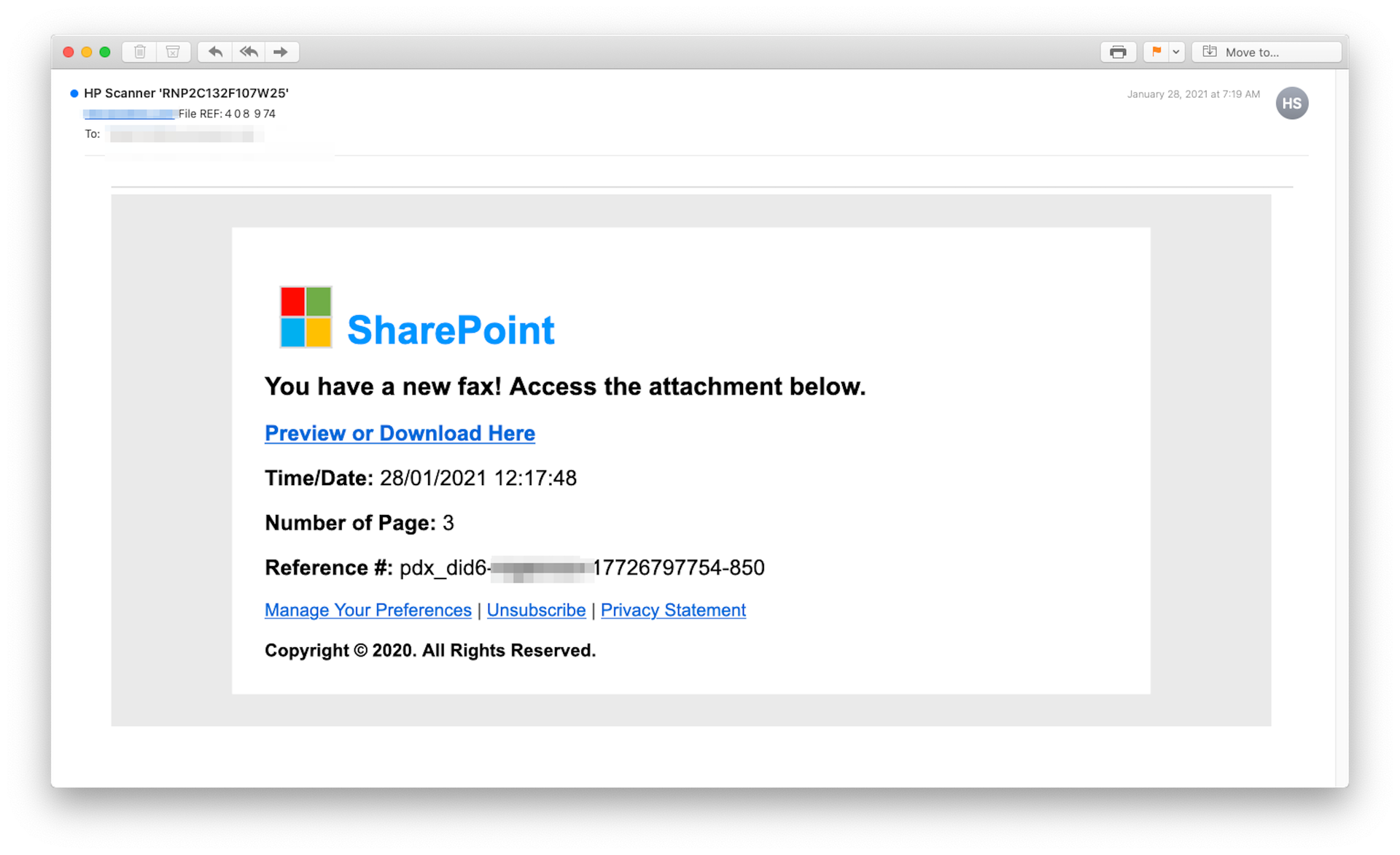Forward the email with the right arrow

[x=281, y=52]
